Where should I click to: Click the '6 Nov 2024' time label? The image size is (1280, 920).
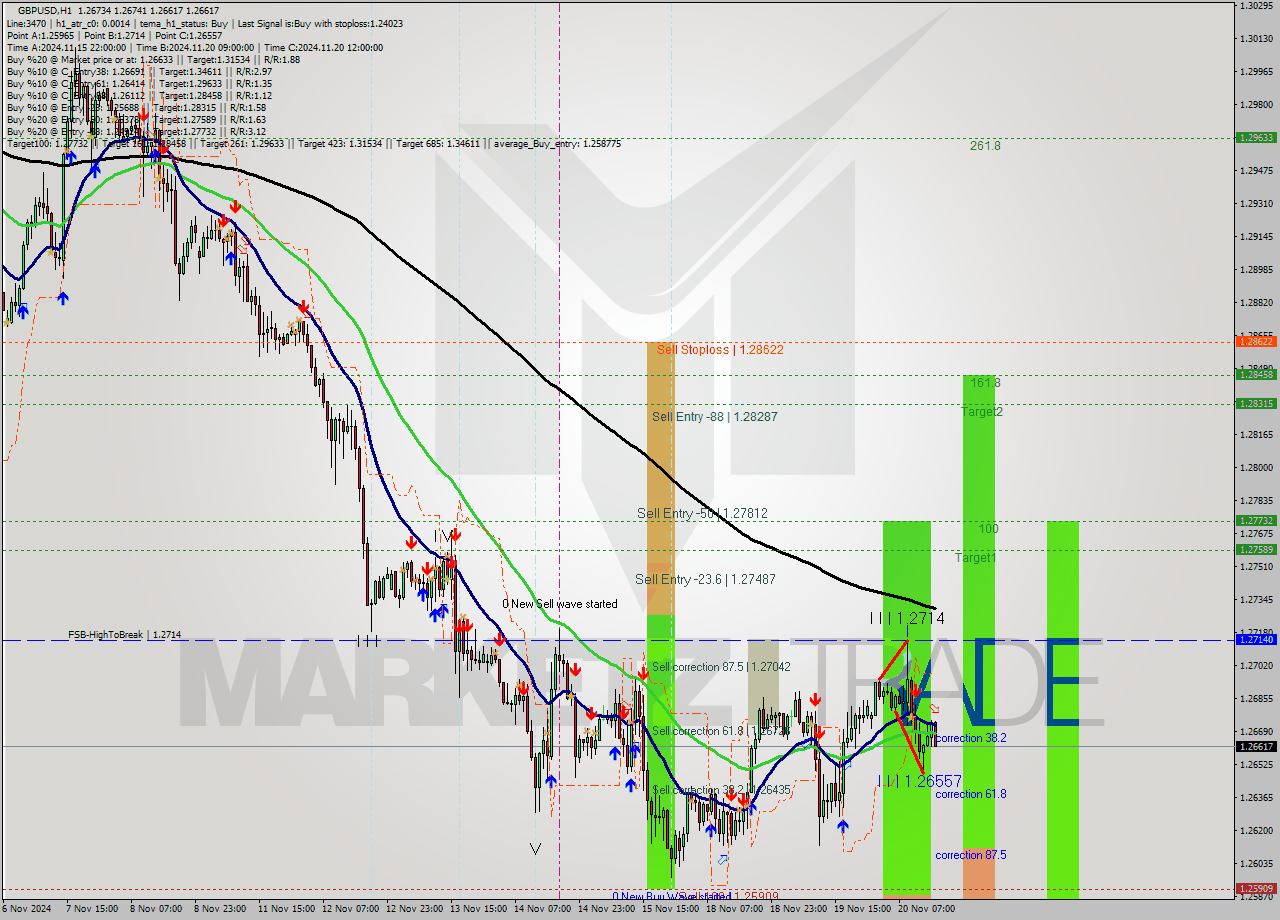(x=27, y=910)
